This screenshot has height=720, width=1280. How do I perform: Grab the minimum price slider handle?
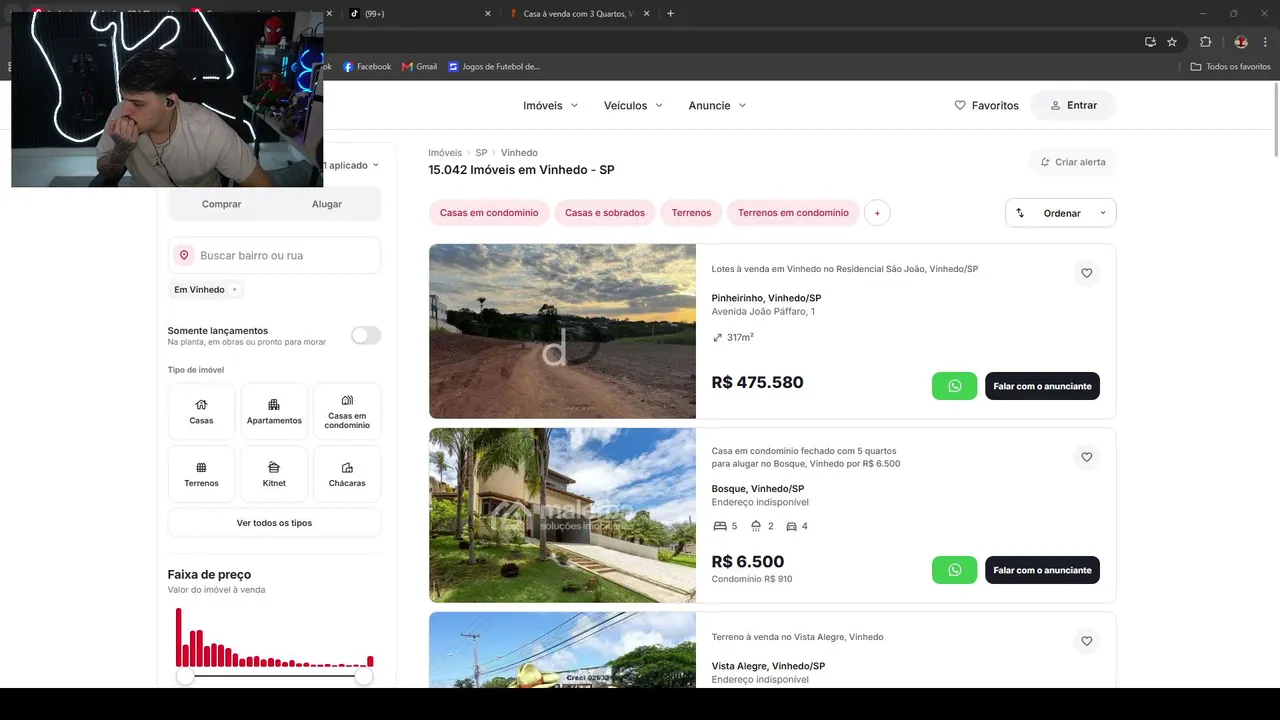[184, 677]
